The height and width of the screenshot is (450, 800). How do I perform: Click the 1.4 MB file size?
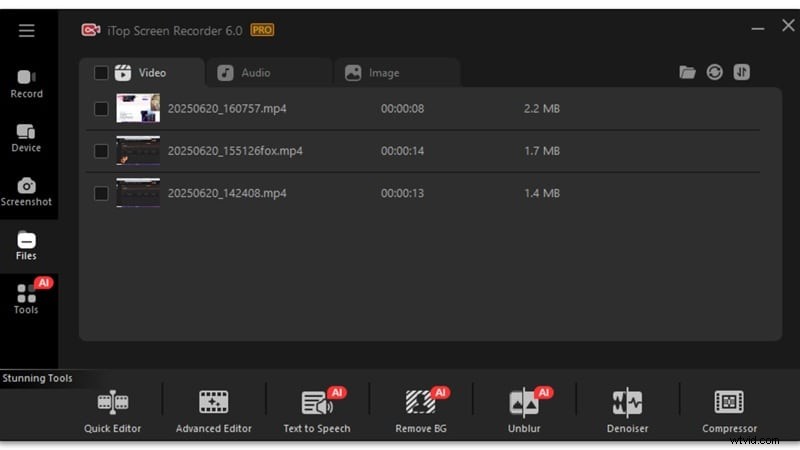542,193
